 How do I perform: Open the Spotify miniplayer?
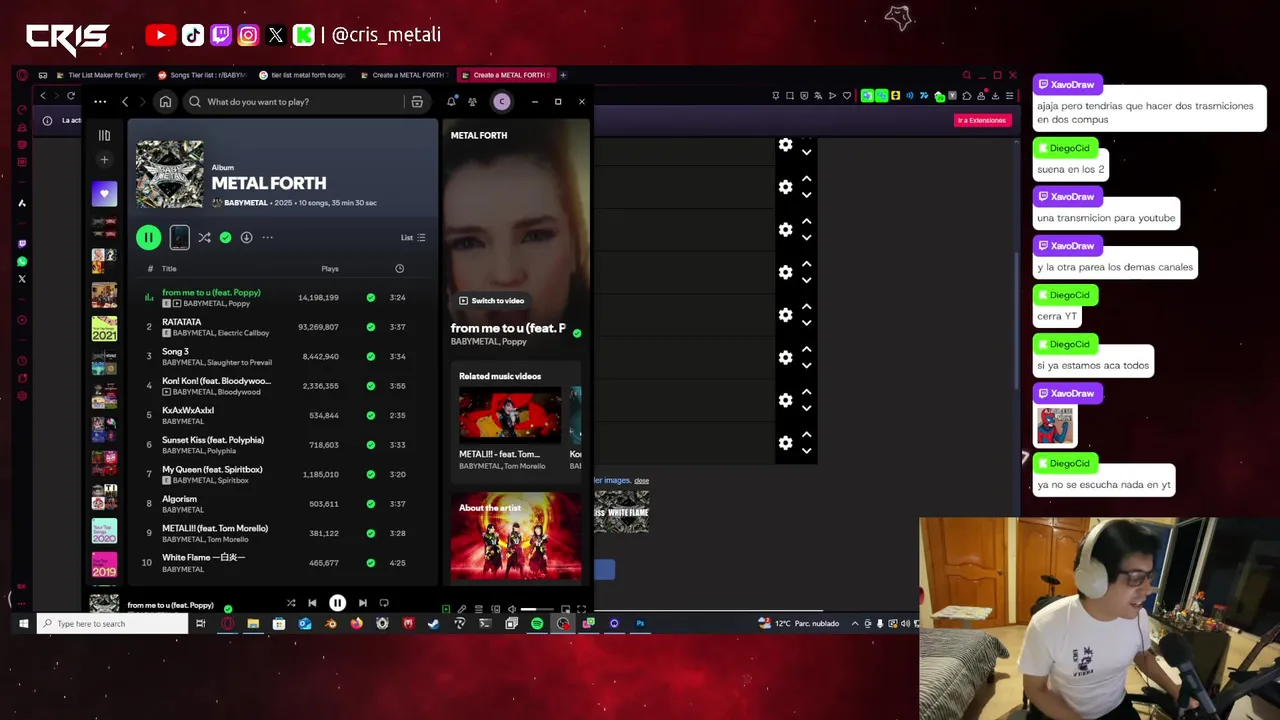click(566, 609)
